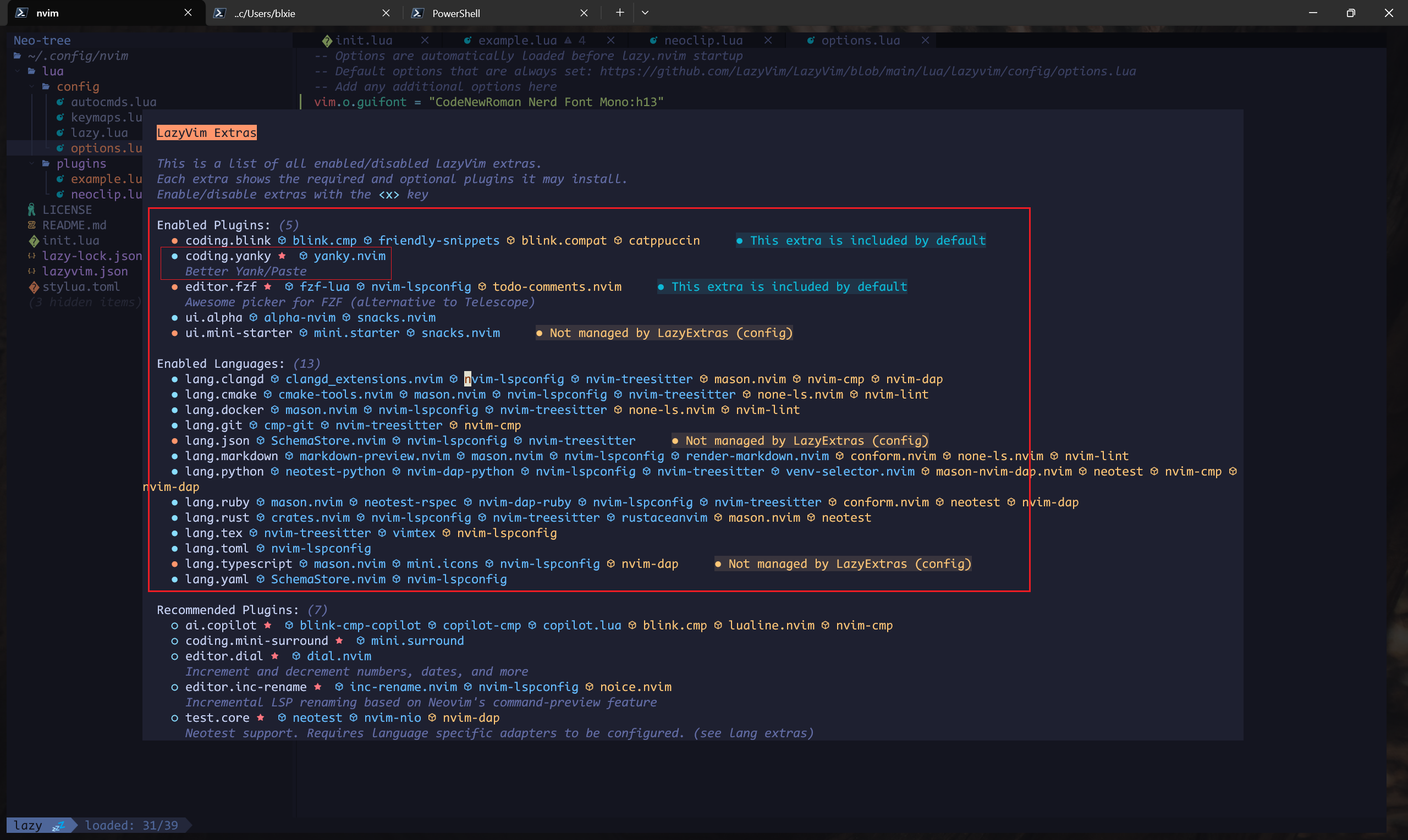1408x840 pixels.
Task: Close the PowerShell terminal tab
Action: [x=584, y=13]
